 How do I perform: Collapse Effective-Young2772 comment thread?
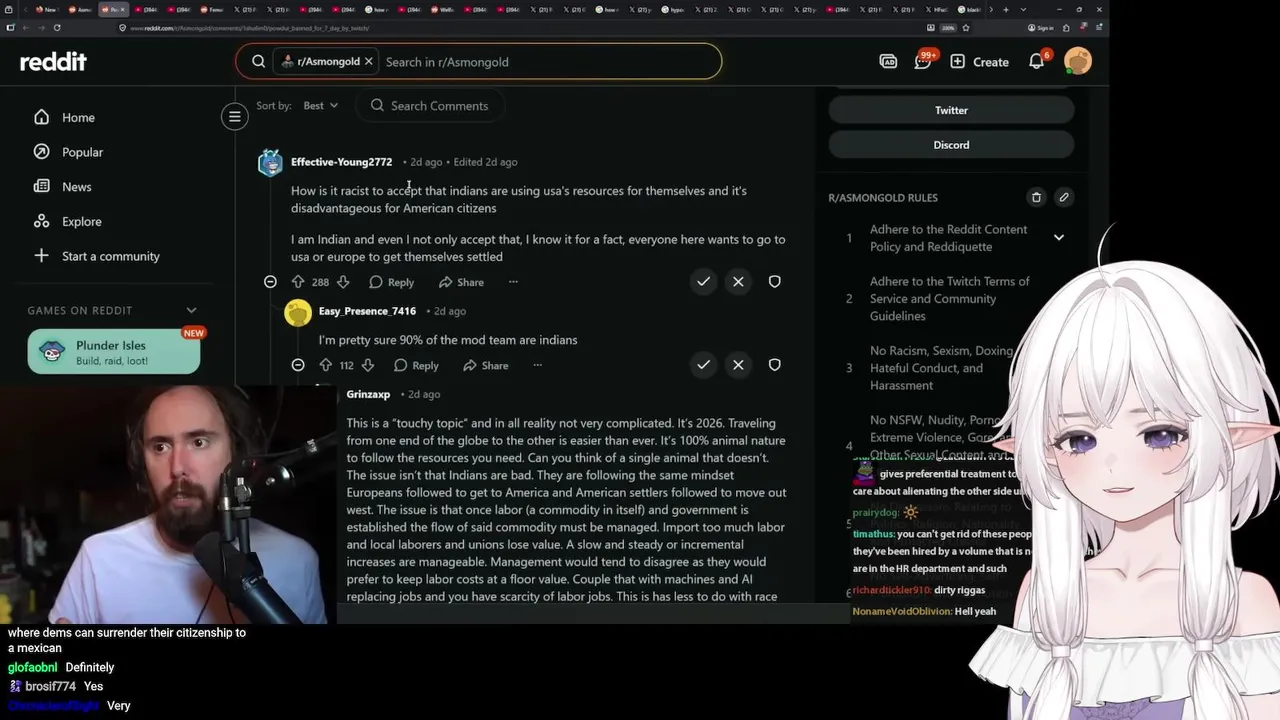click(270, 282)
